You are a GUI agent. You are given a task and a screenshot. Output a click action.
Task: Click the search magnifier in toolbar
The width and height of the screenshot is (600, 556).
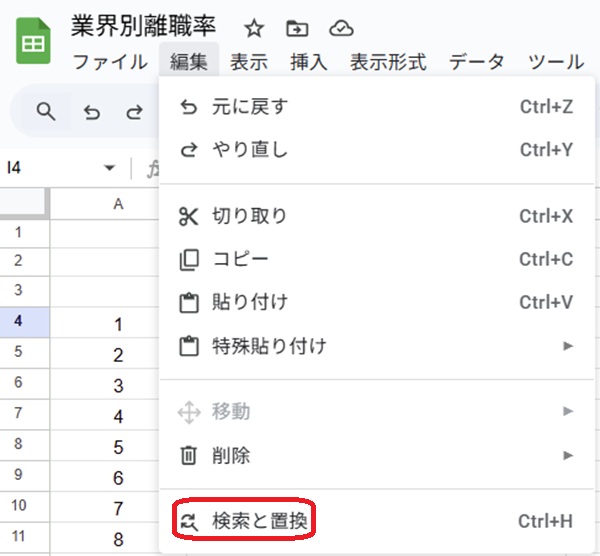[x=46, y=112]
